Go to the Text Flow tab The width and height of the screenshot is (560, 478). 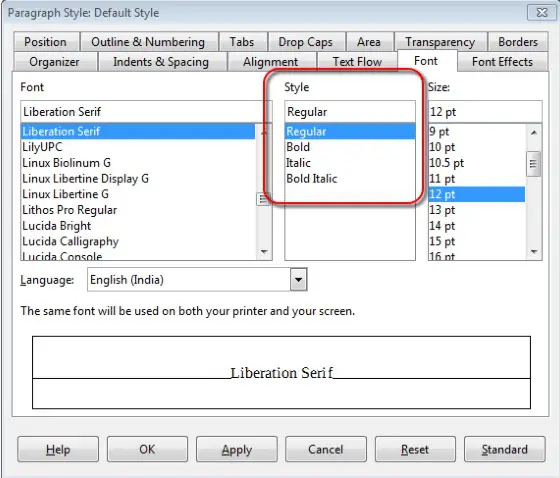[x=358, y=61]
